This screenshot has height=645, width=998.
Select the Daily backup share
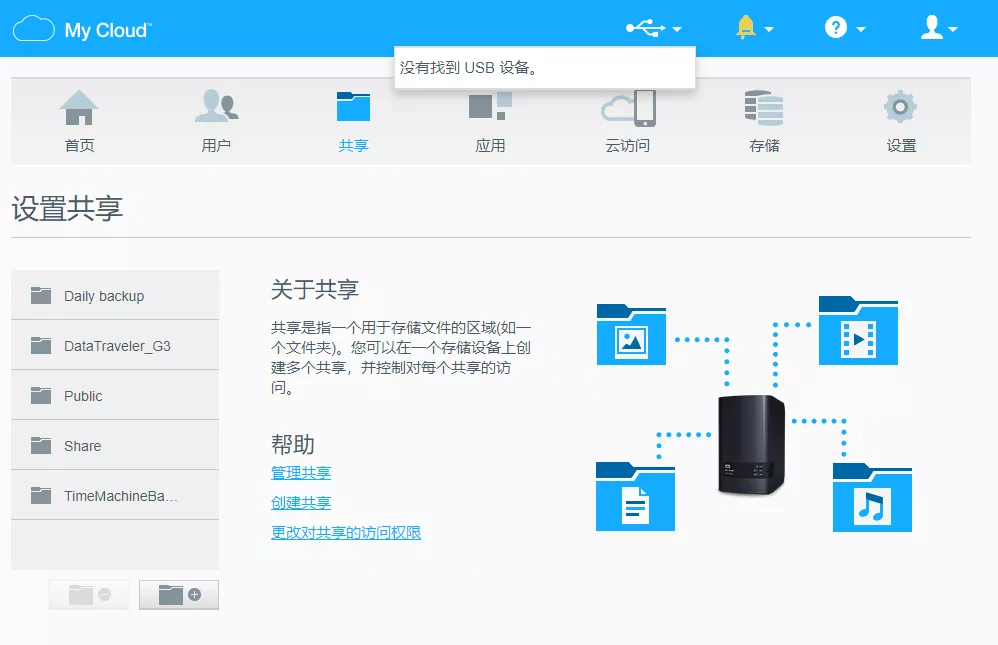pyautogui.click(x=115, y=295)
